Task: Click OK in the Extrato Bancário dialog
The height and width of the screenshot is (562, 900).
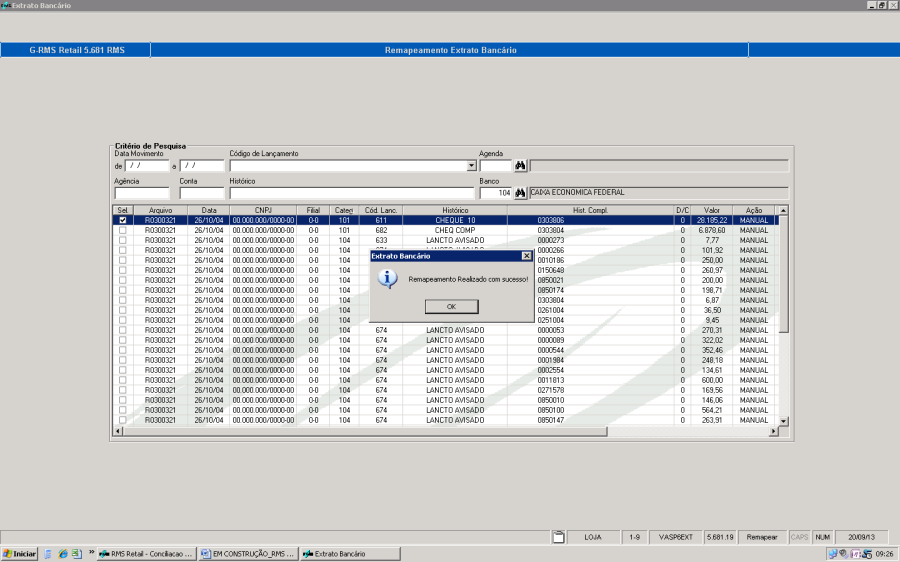Action: (451, 307)
